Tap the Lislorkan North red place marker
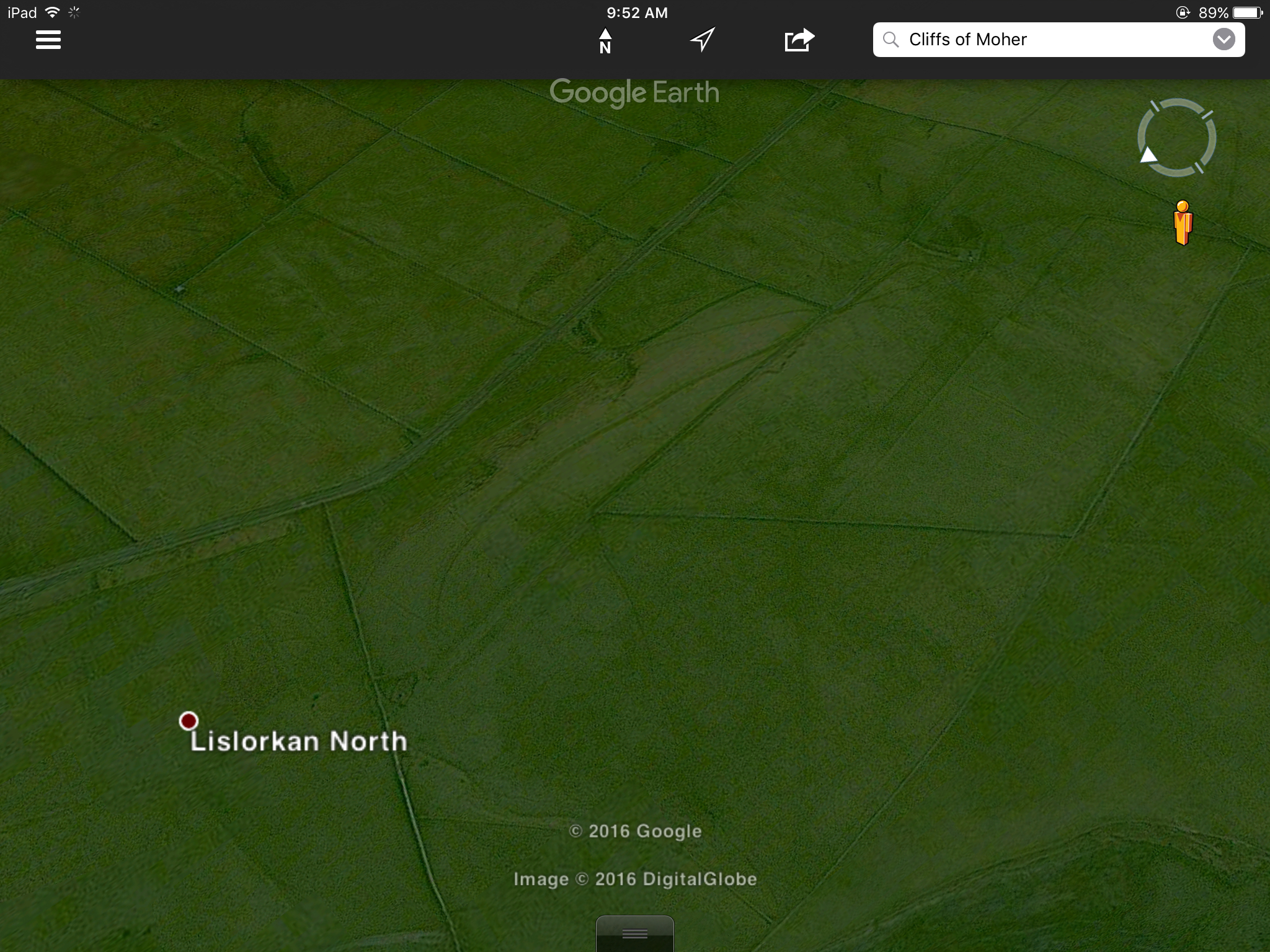 189,721
